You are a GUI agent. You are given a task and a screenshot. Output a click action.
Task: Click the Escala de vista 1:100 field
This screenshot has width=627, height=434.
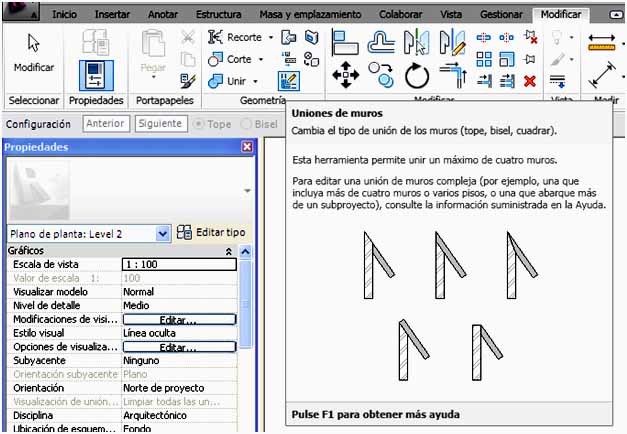tap(178, 264)
